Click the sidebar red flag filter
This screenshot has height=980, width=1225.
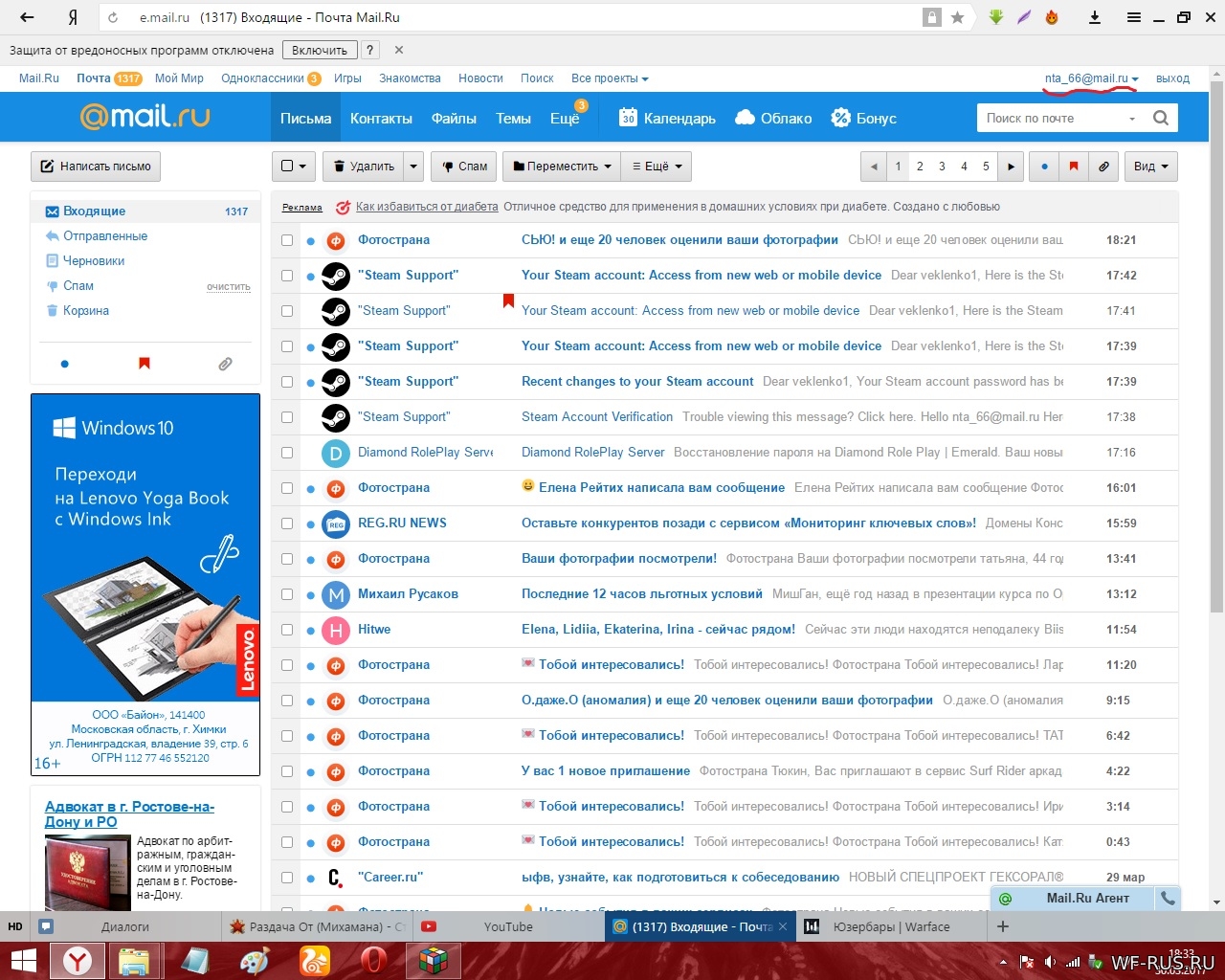(145, 364)
